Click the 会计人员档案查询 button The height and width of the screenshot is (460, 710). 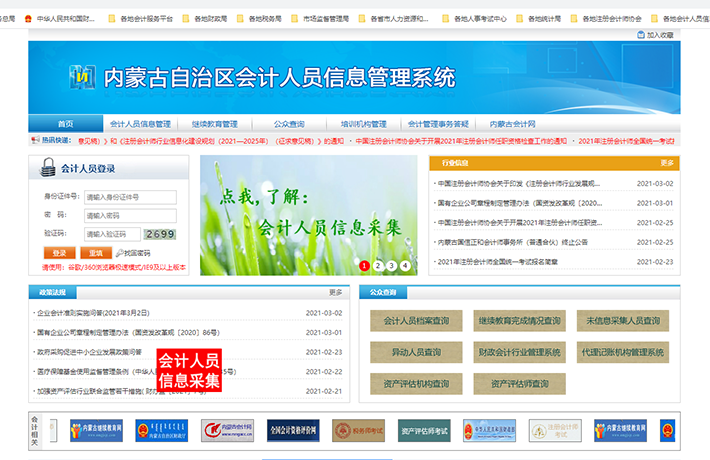[x=416, y=321]
